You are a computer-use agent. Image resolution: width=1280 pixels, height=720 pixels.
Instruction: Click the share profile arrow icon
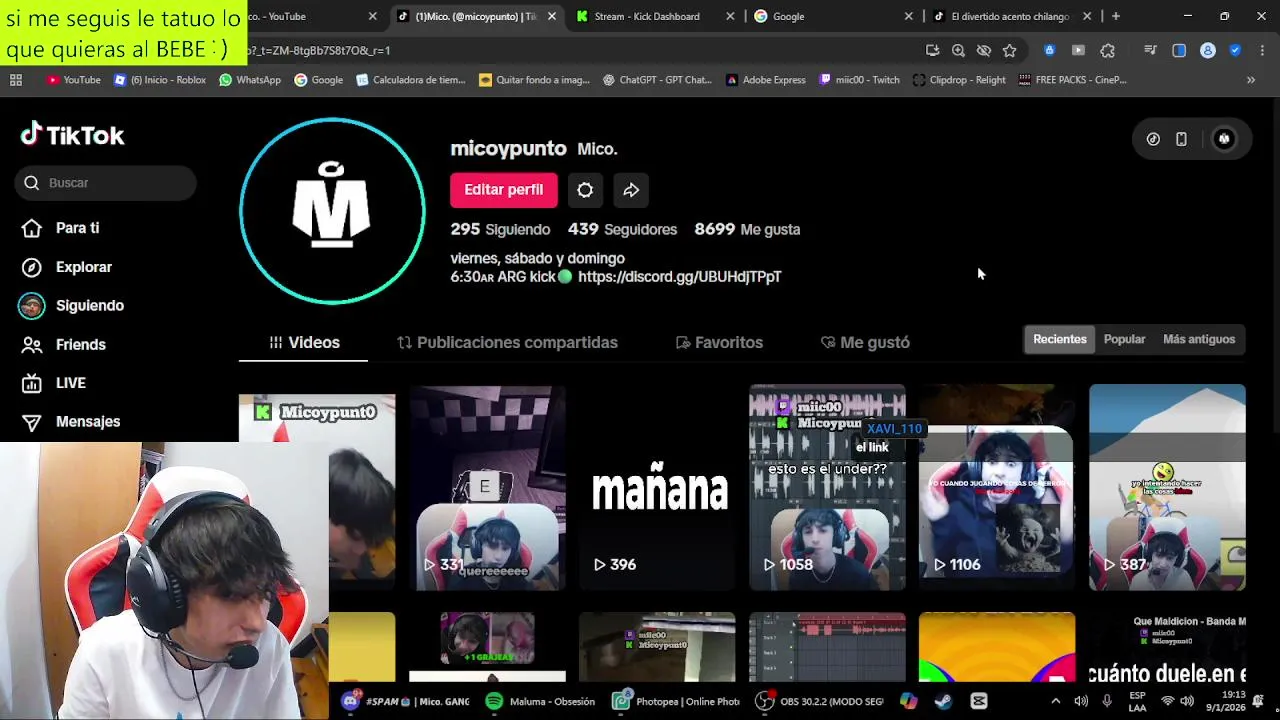[631, 190]
